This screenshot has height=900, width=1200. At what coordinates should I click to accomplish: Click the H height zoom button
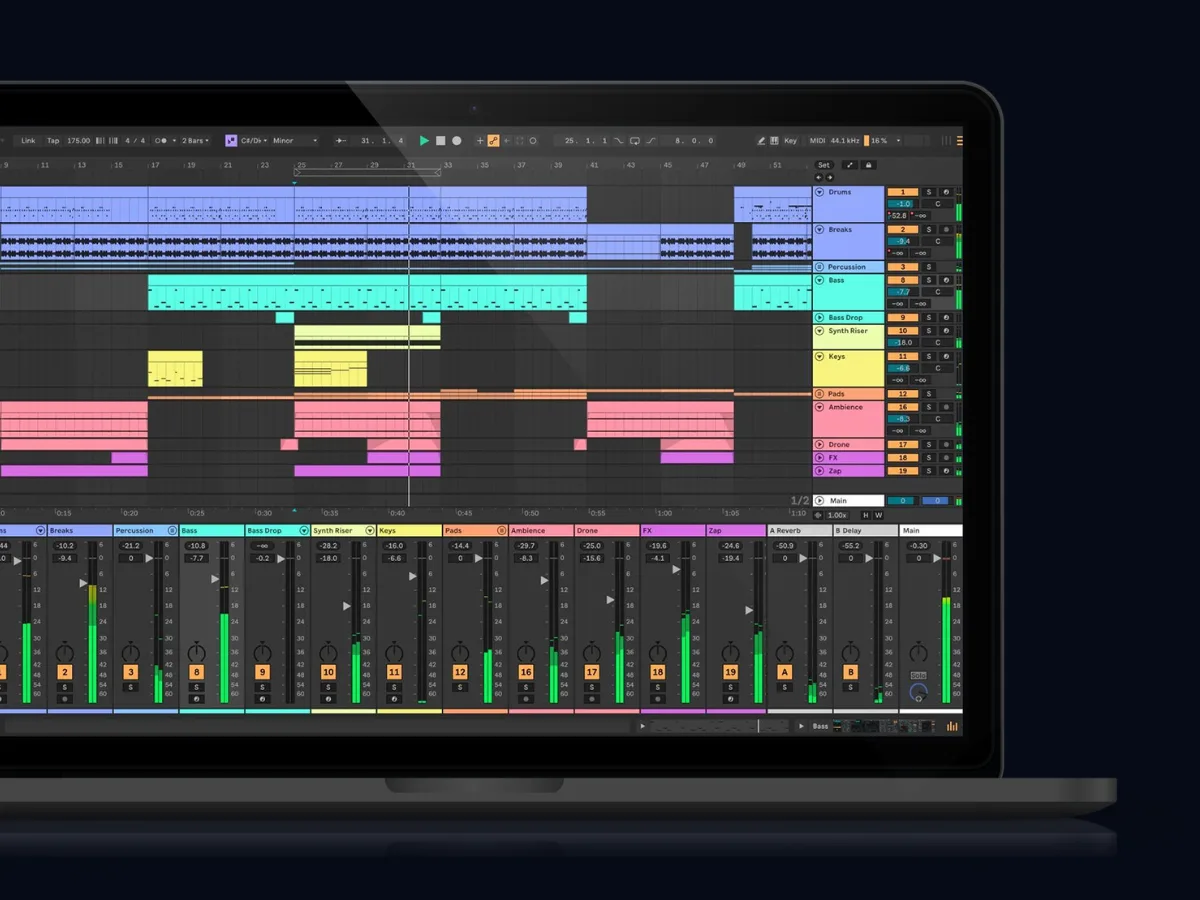866,515
